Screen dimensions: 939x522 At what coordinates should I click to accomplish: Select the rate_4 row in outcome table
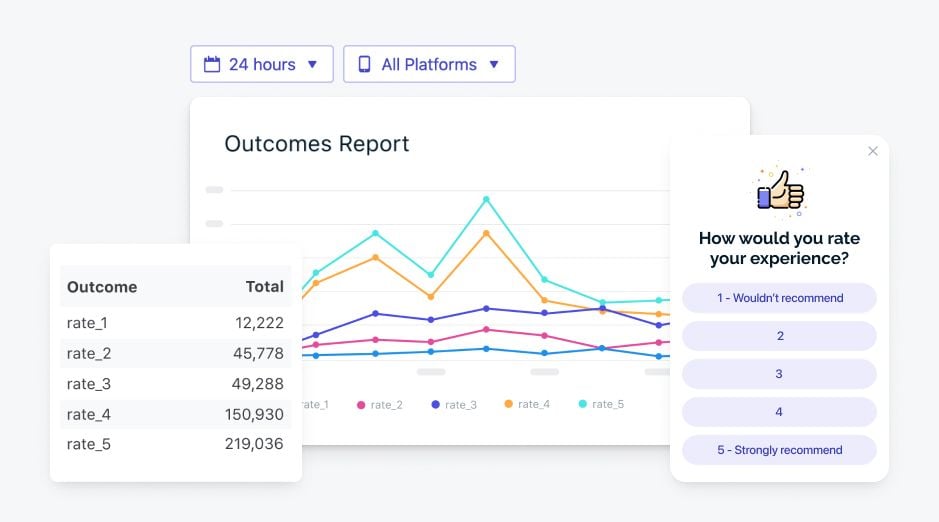[x=175, y=414]
